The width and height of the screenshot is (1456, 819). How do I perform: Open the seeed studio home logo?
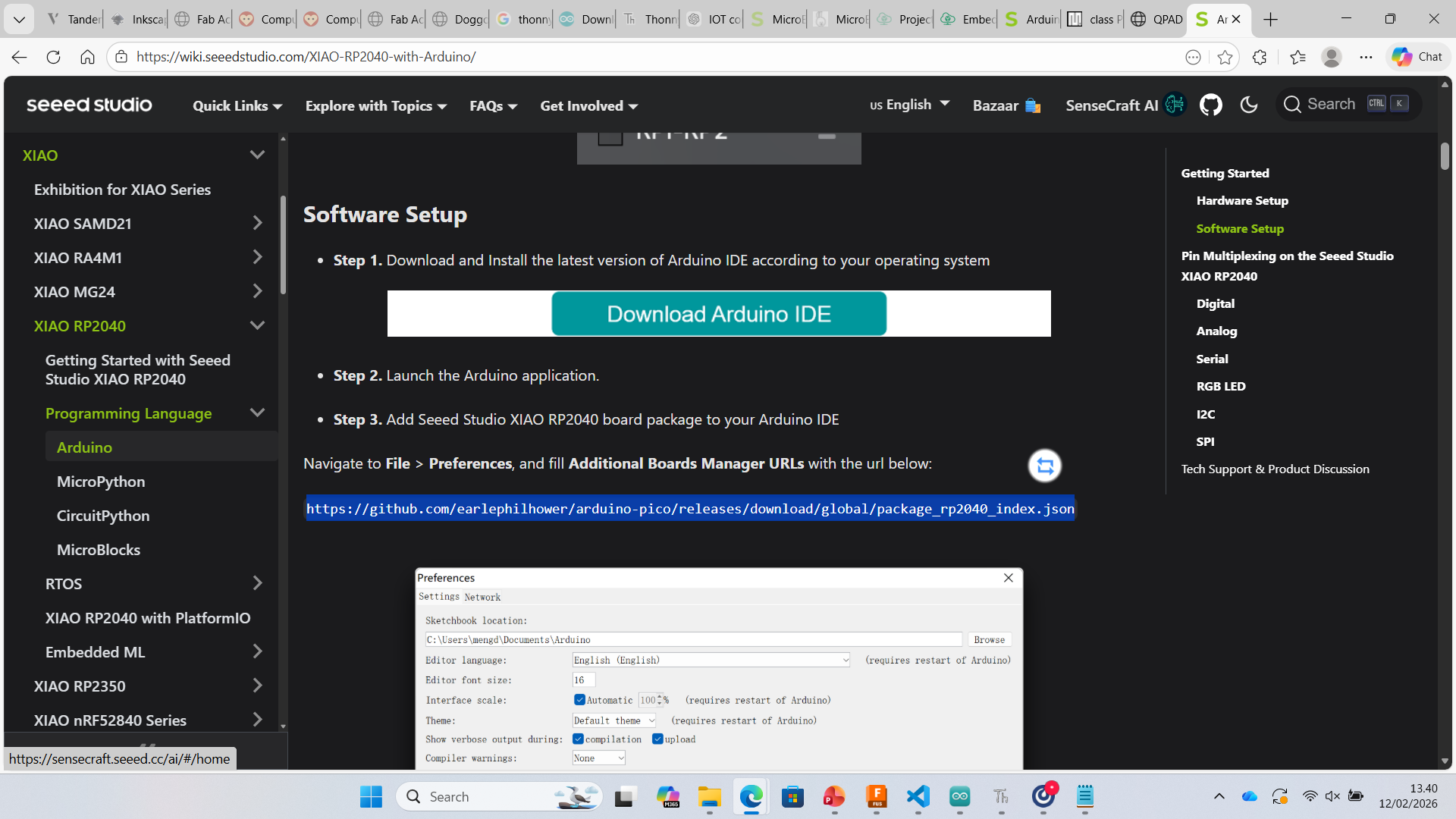pyautogui.click(x=89, y=105)
